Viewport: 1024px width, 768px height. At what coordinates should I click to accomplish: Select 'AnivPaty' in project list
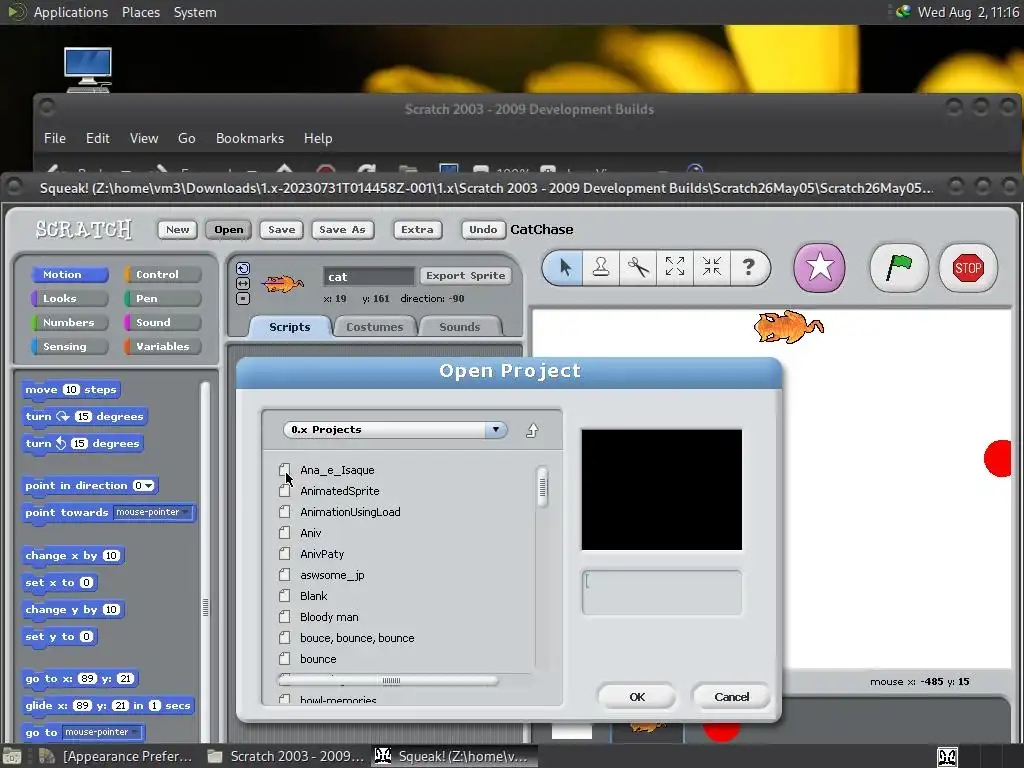(x=322, y=554)
